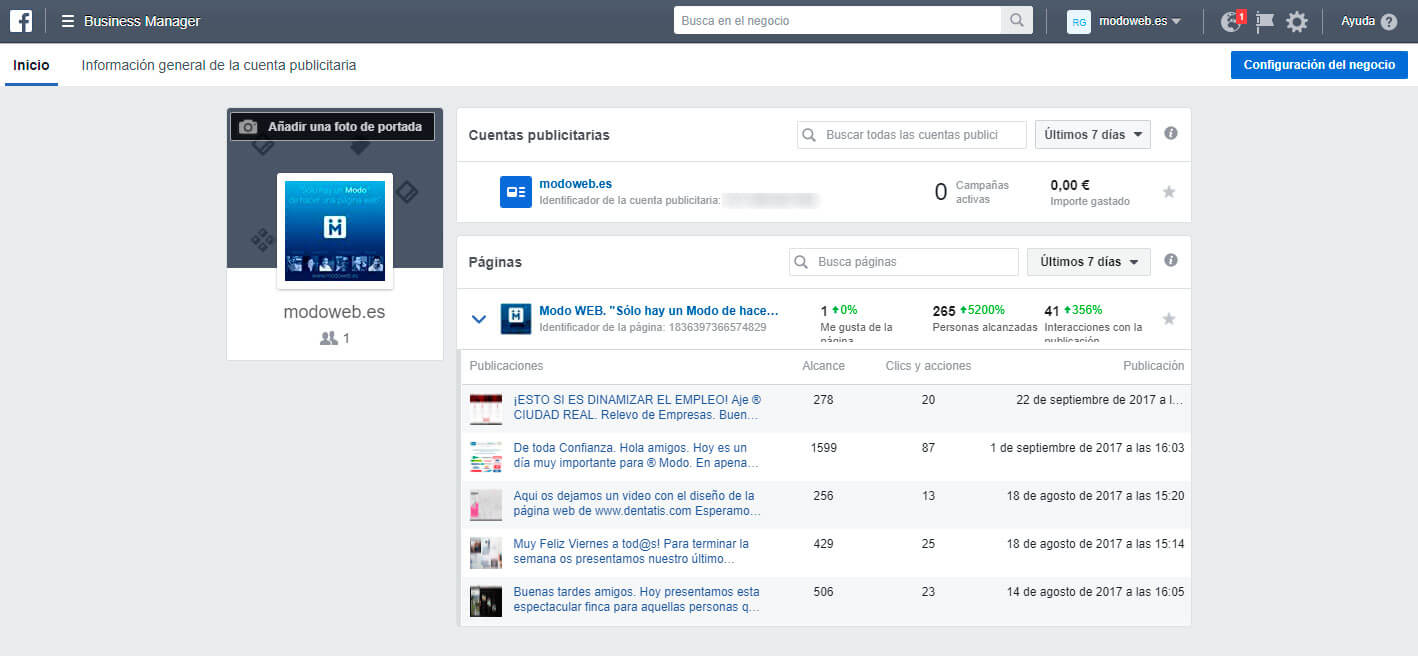Click the Business Manager title text

pos(142,21)
